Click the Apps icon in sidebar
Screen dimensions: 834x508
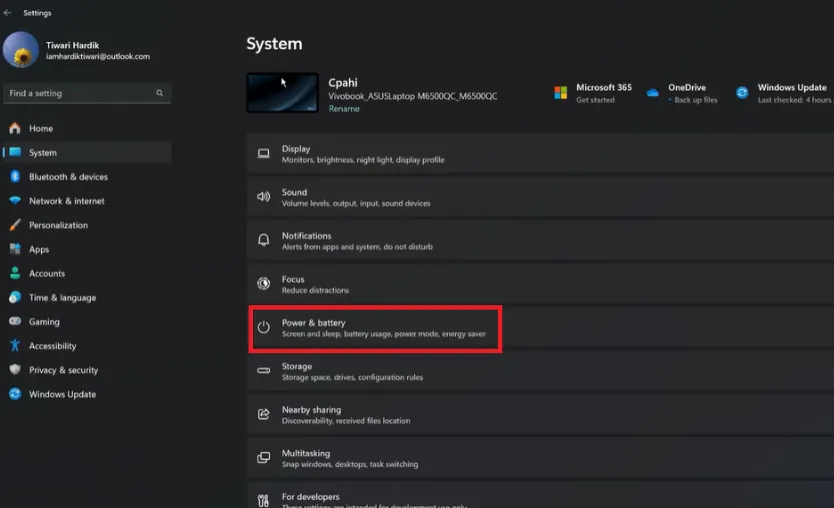15,249
